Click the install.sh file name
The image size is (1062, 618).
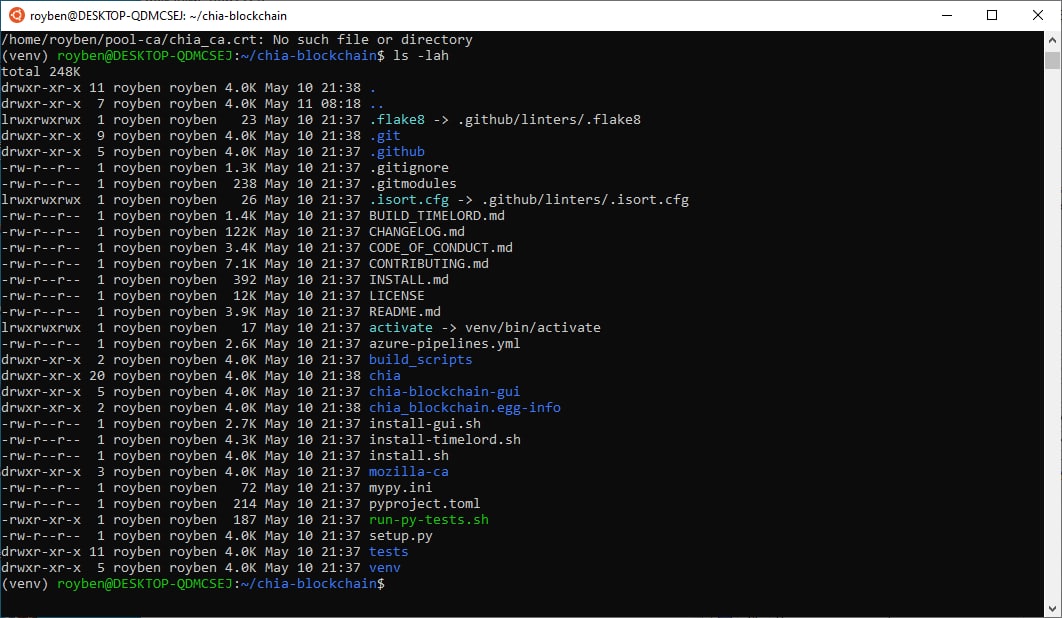pos(408,455)
